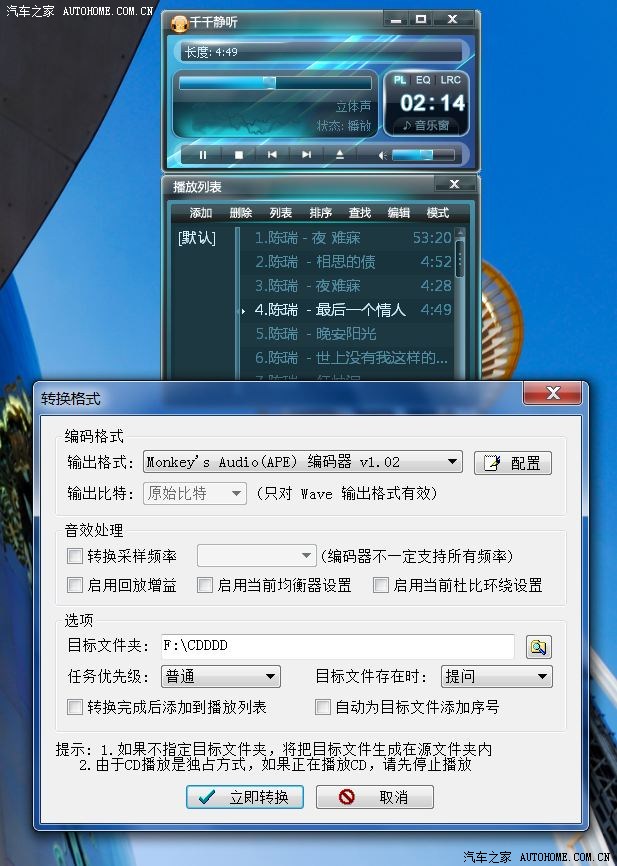Open the 排序 sort menu
Image resolution: width=617 pixels, height=866 pixels.
320,213
